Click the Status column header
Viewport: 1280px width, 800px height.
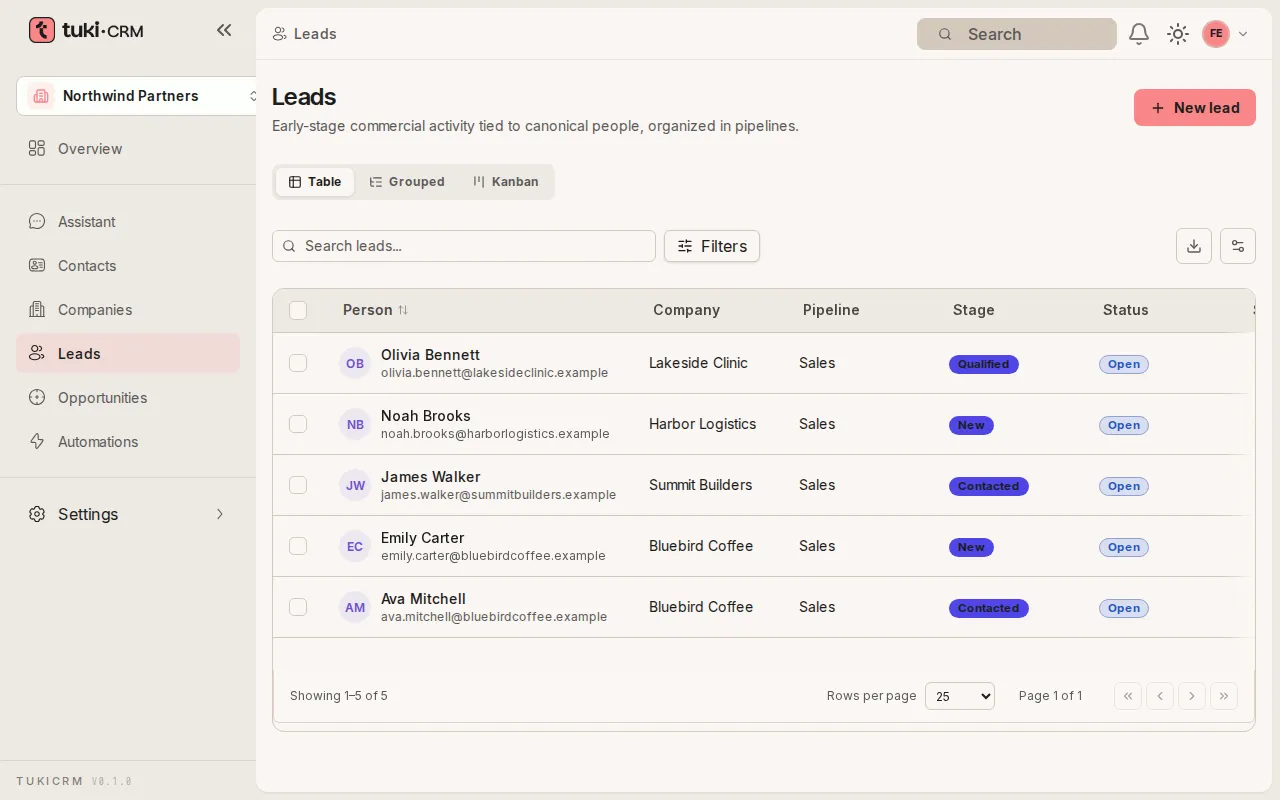(x=1126, y=310)
